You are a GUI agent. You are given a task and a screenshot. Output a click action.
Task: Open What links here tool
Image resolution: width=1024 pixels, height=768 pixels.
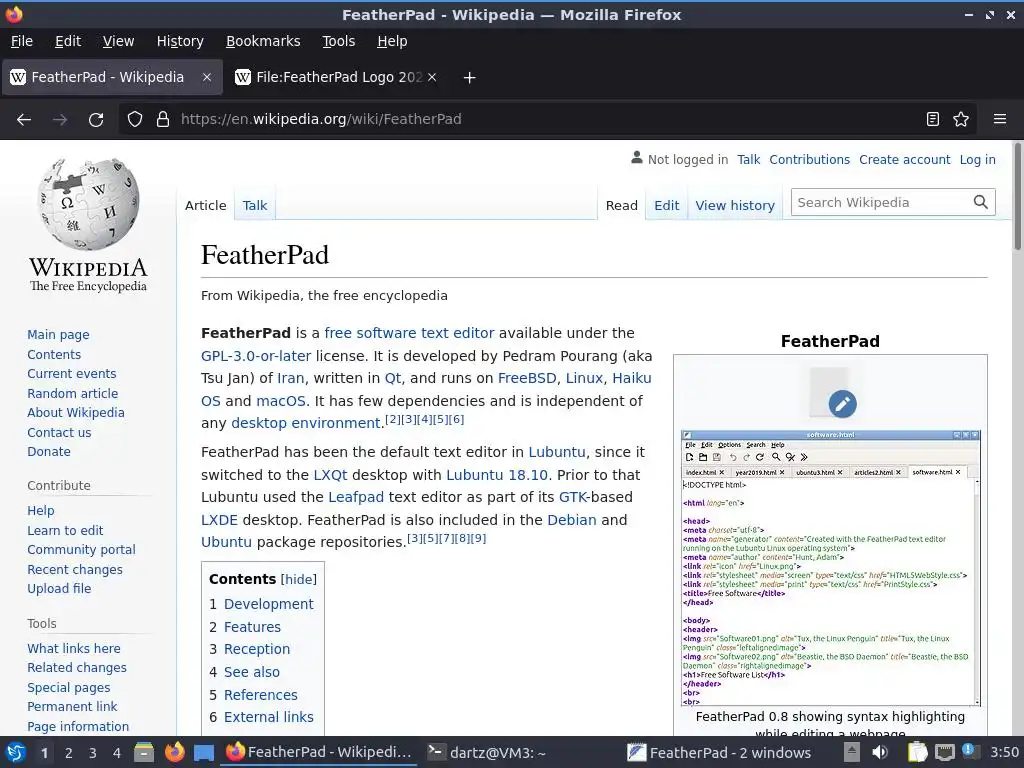(x=74, y=648)
